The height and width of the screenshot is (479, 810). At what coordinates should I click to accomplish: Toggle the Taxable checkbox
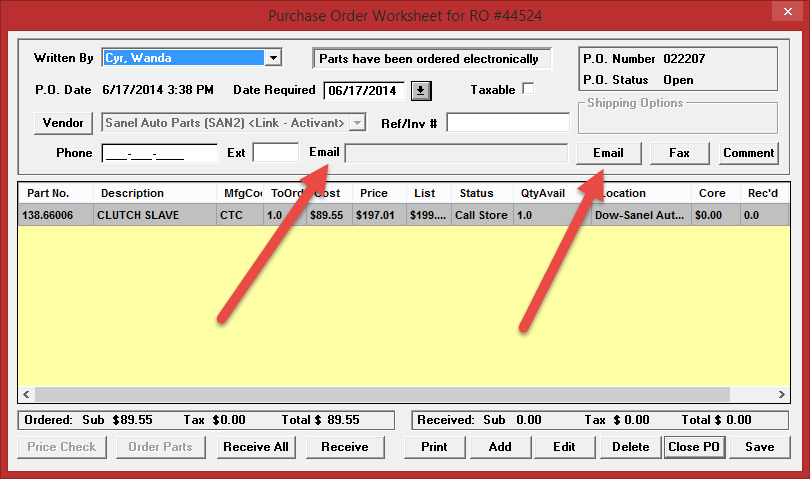pyautogui.click(x=528, y=89)
